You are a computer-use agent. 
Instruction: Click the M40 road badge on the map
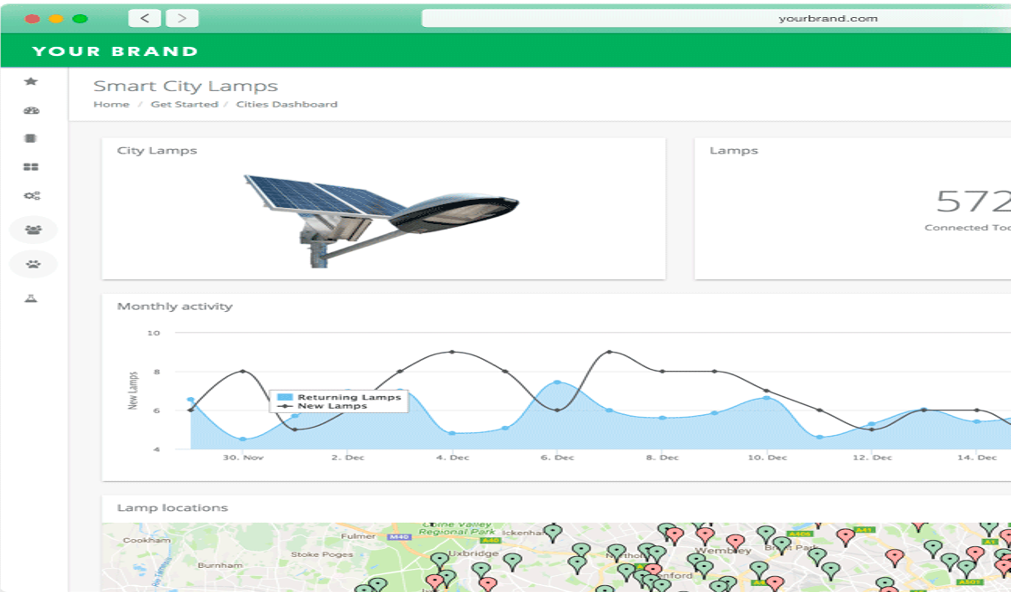pos(399,537)
